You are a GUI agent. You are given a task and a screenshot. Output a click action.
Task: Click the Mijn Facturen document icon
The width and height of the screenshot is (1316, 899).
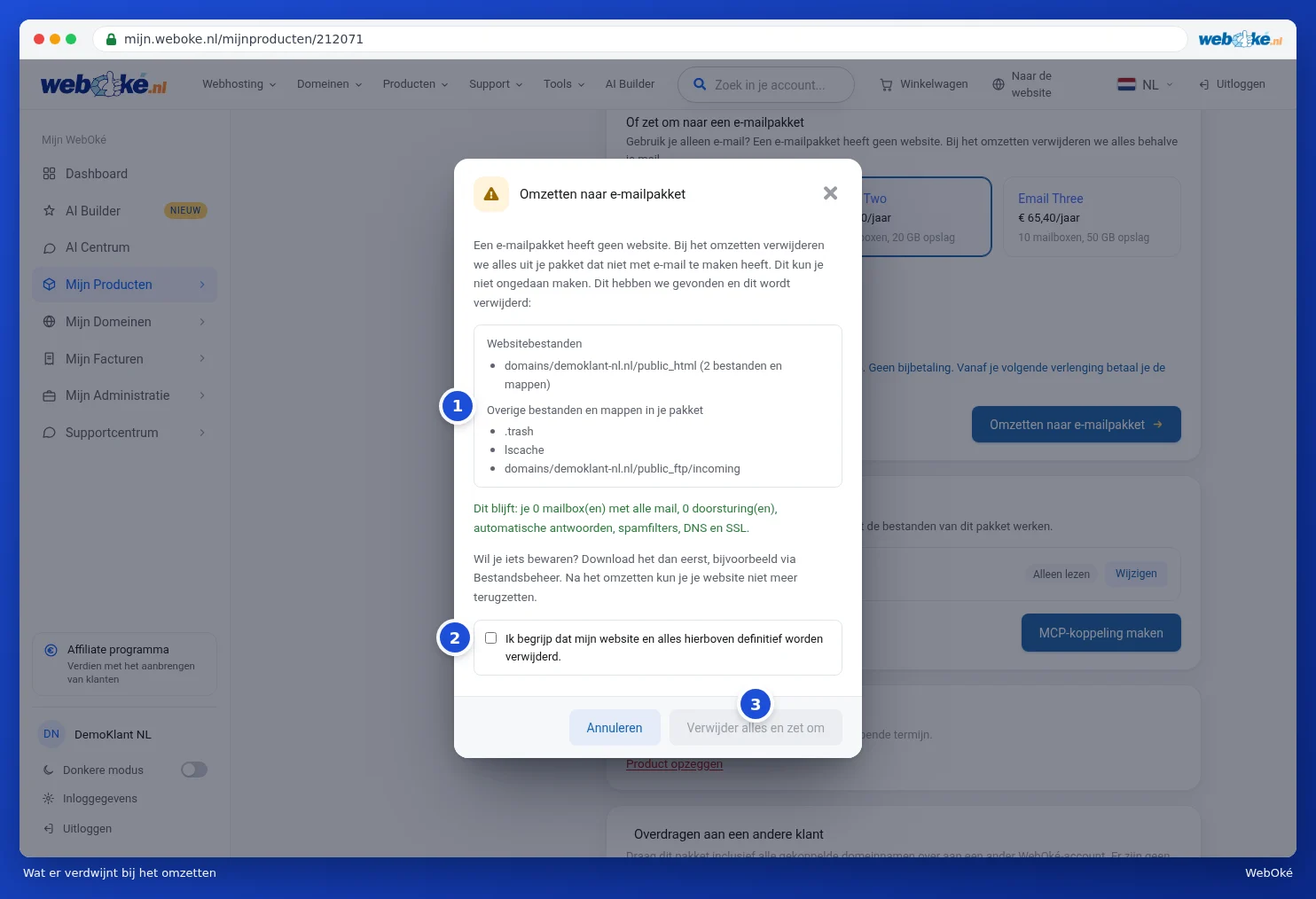click(50, 359)
